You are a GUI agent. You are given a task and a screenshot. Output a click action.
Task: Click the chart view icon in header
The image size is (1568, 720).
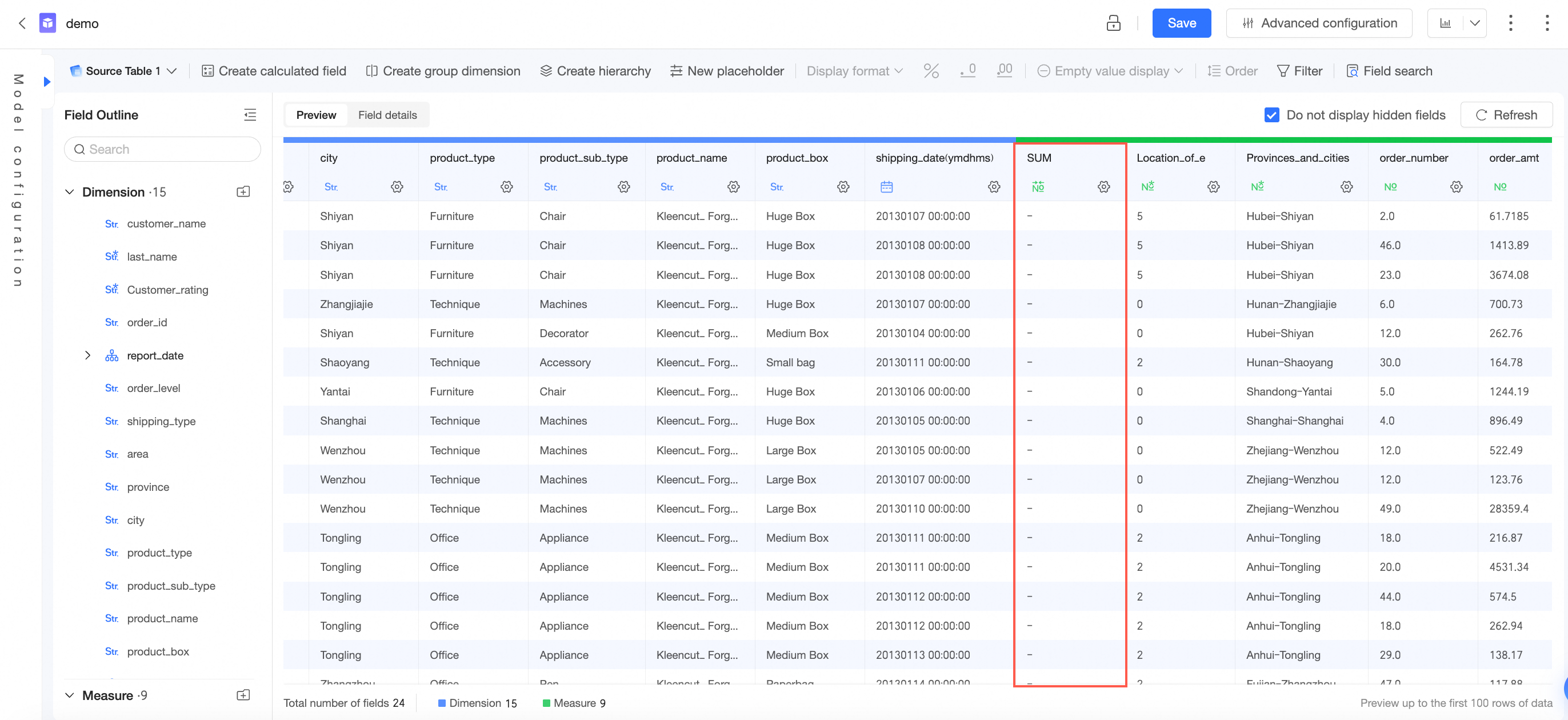pos(1445,23)
